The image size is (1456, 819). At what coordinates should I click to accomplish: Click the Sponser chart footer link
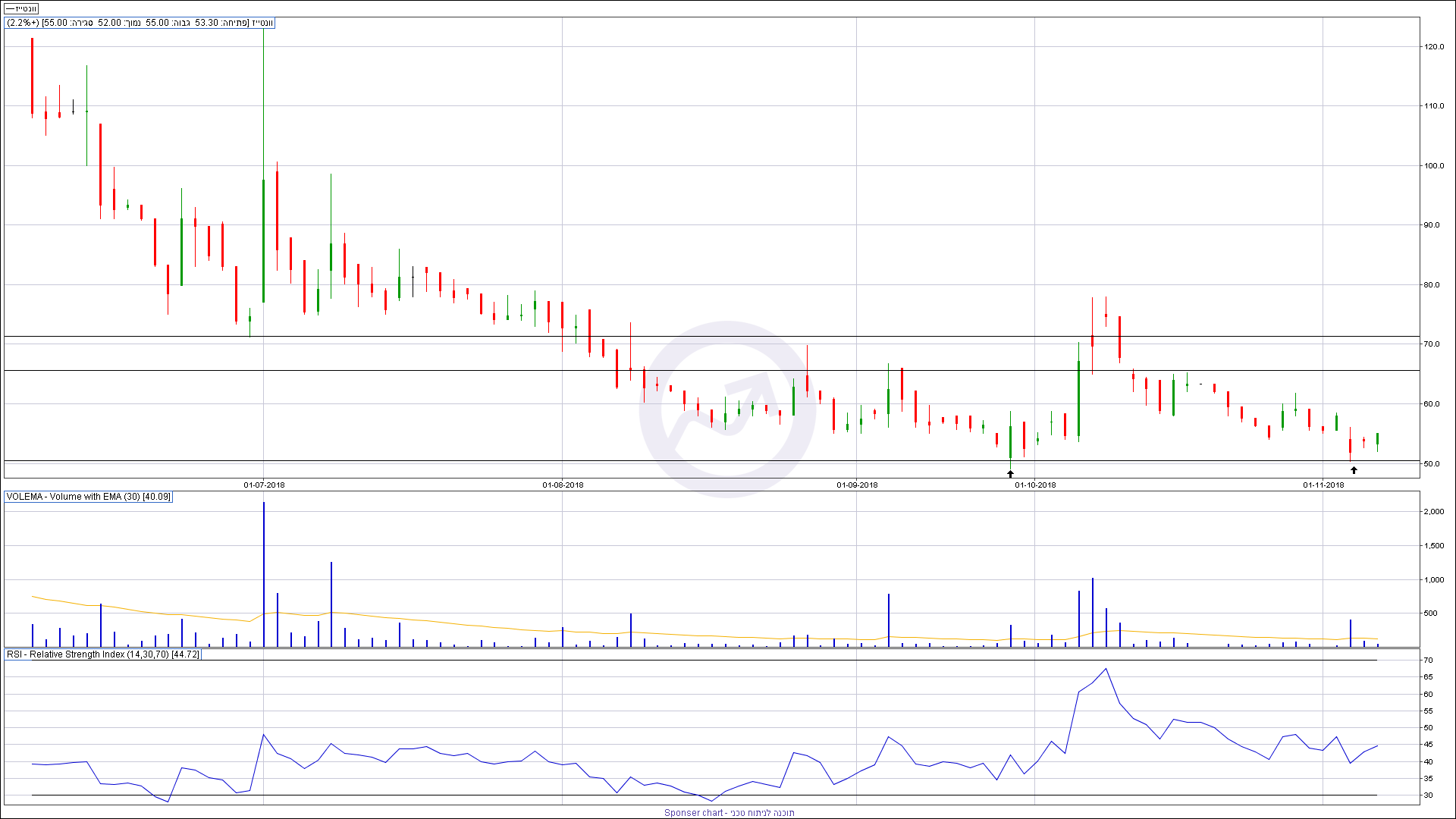[x=729, y=812]
